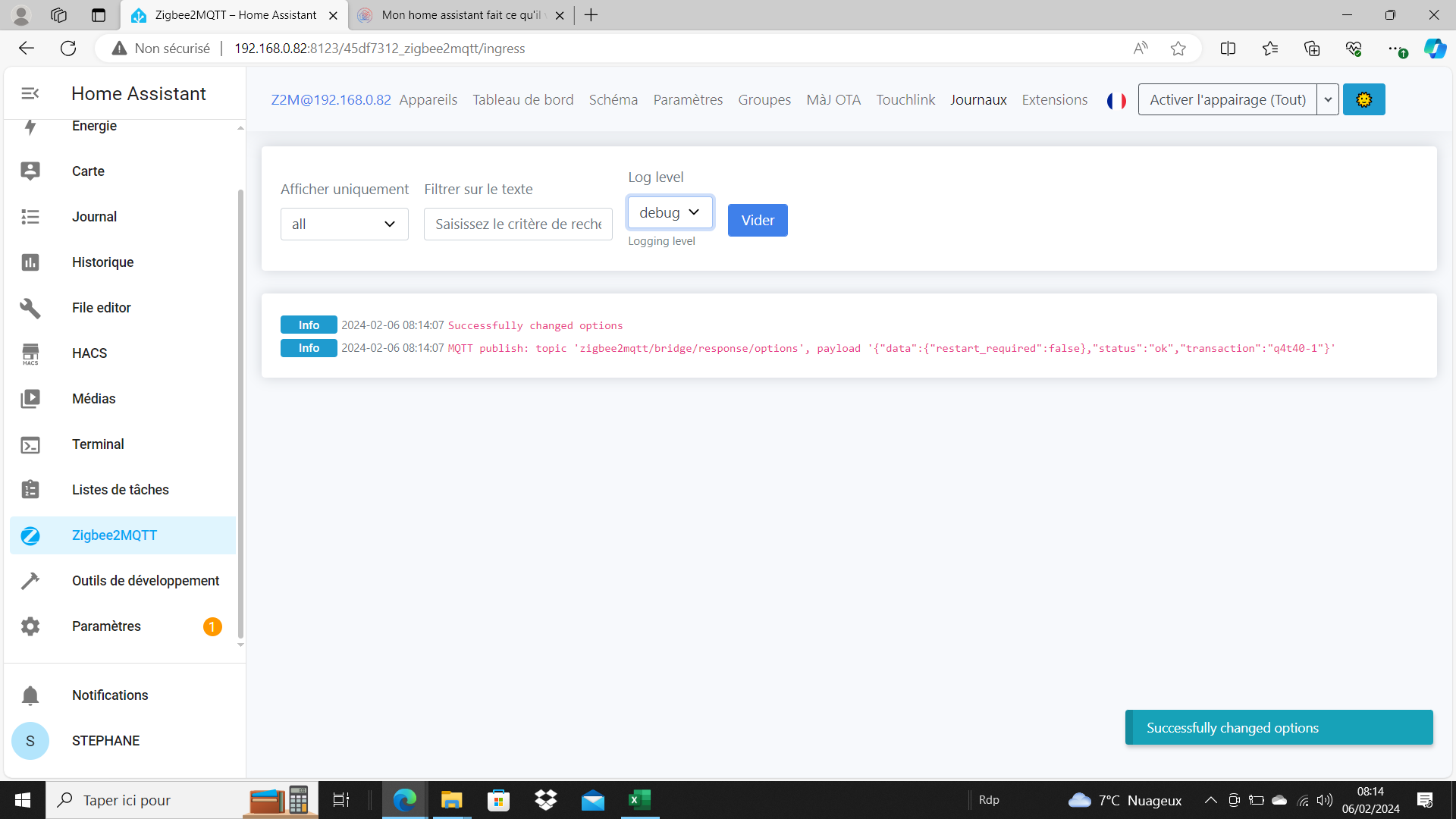The image size is (1456, 819).
Task: Open Excel from the taskbar
Action: click(640, 800)
